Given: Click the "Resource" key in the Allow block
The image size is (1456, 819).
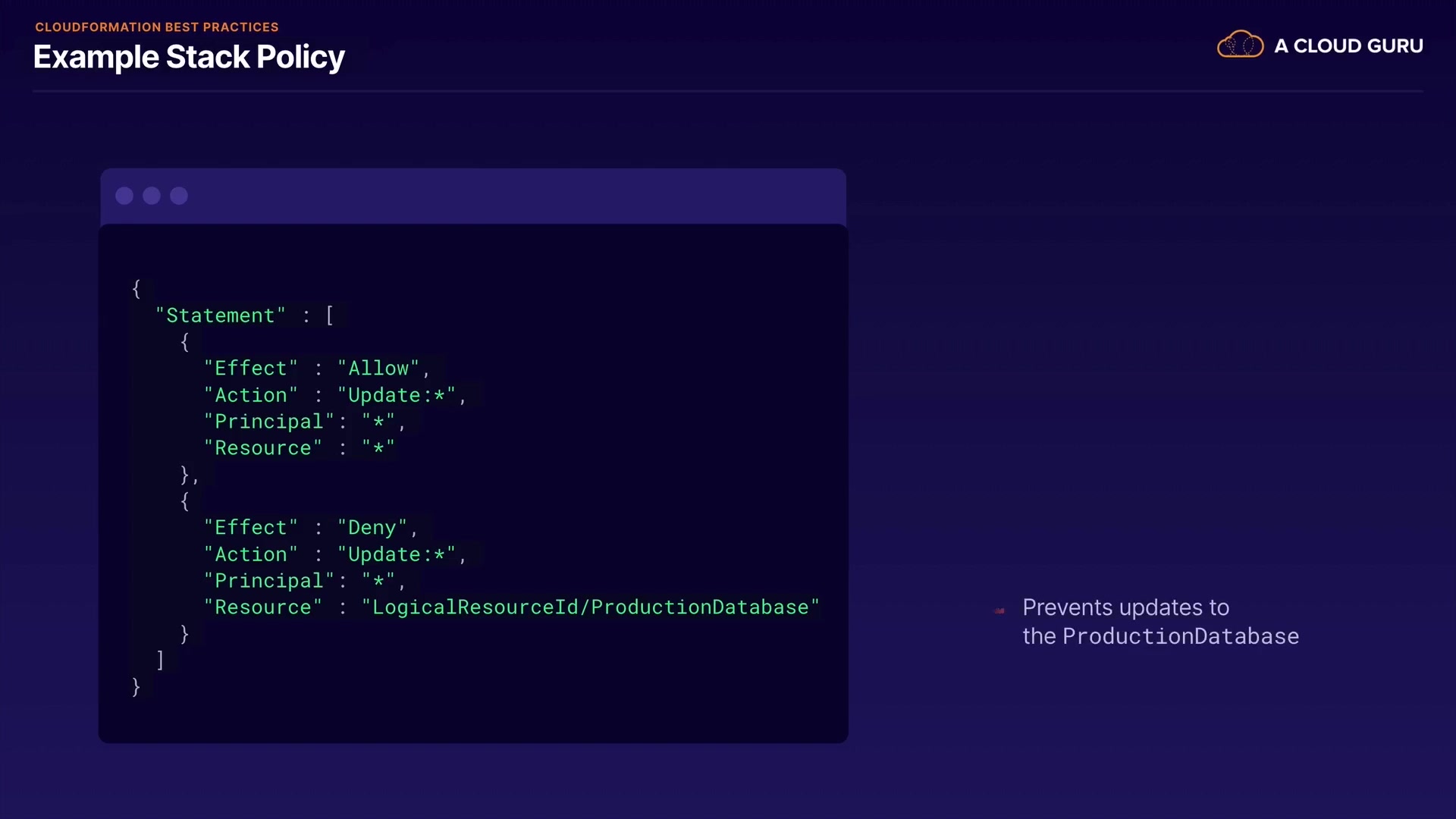Looking at the screenshot, I should point(262,448).
